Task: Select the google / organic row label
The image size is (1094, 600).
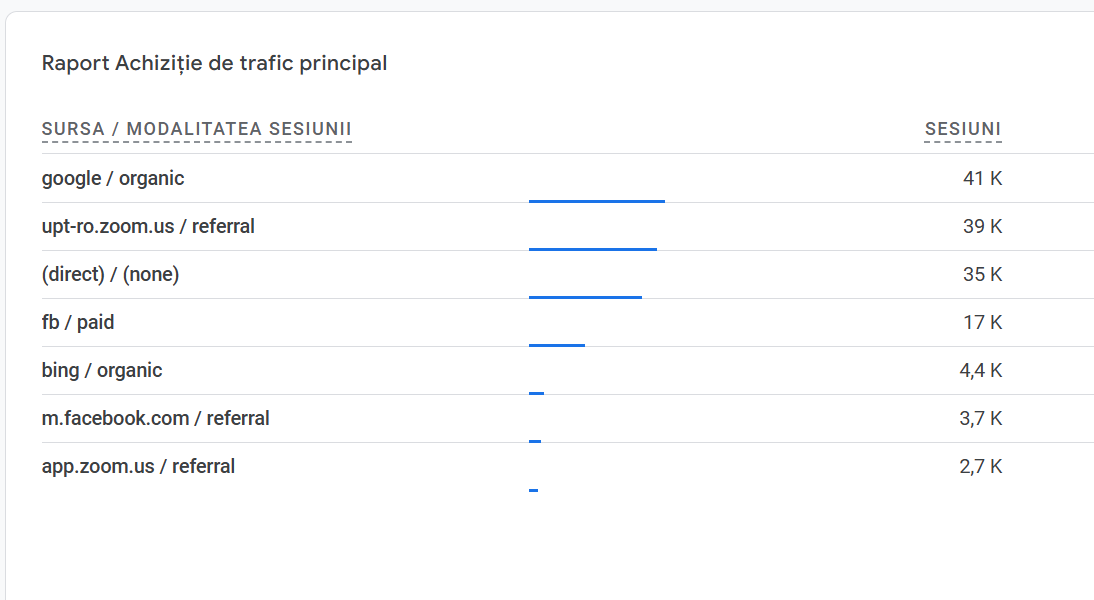Action: (x=113, y=179)
